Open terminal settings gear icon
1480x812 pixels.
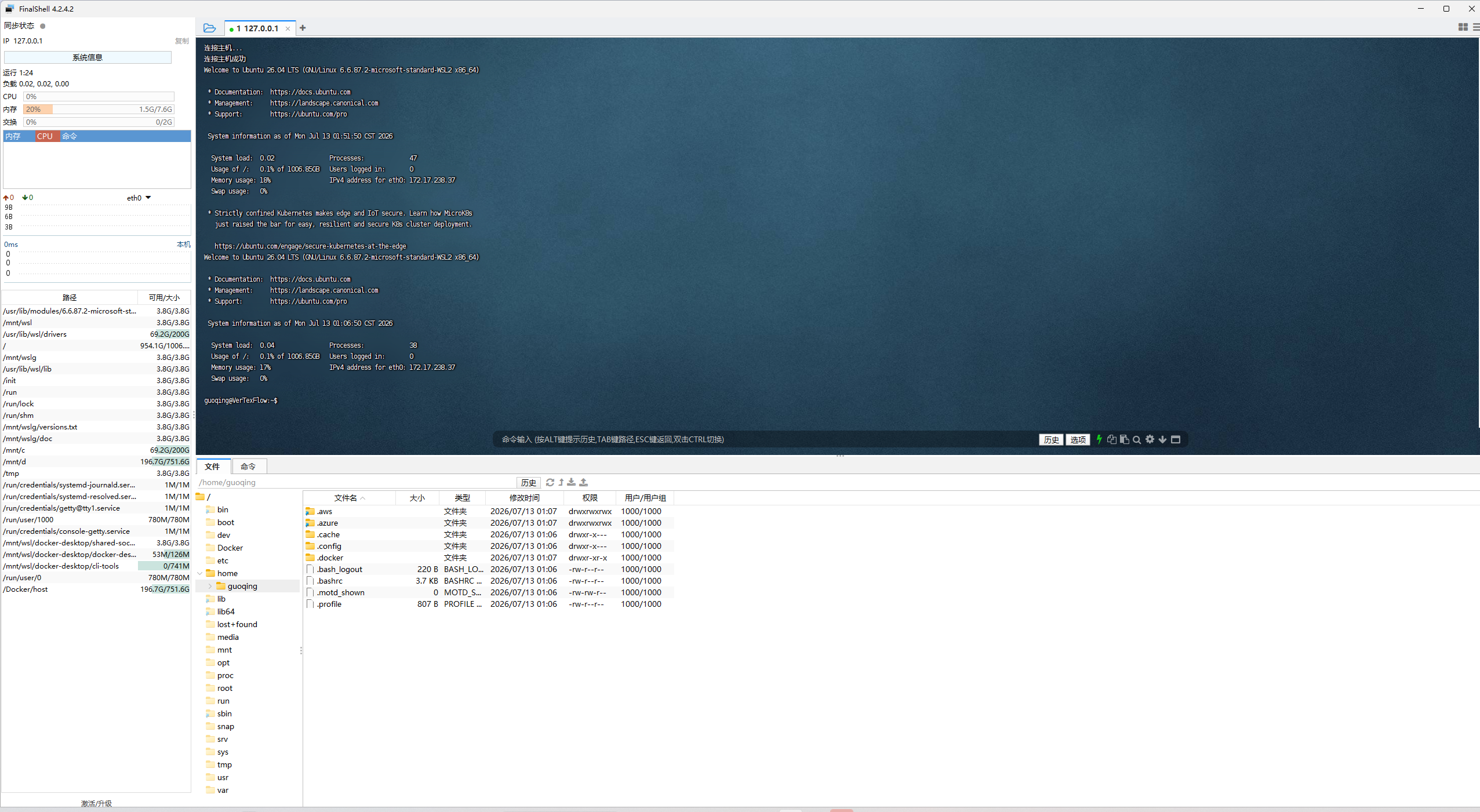point(1150,439)
